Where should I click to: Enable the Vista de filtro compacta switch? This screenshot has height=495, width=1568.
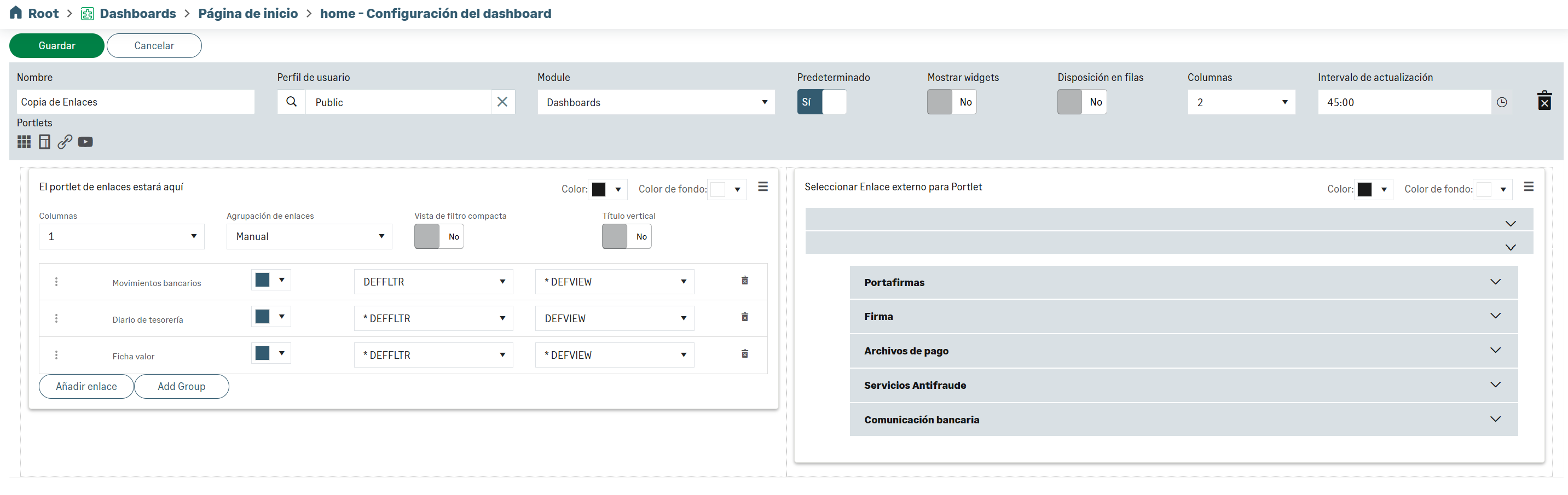pyautogui.click(x=438, y=236)
